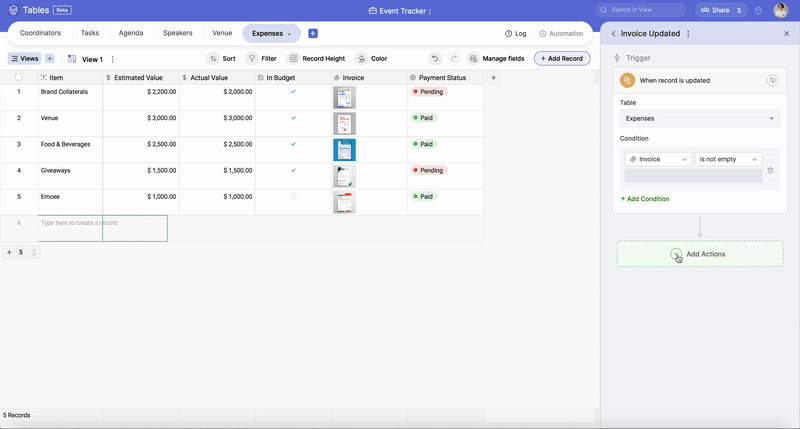This screenshot has height=429, width=800.
Task: Click the undo arrow icon
Action: click(x=435, y=59)
